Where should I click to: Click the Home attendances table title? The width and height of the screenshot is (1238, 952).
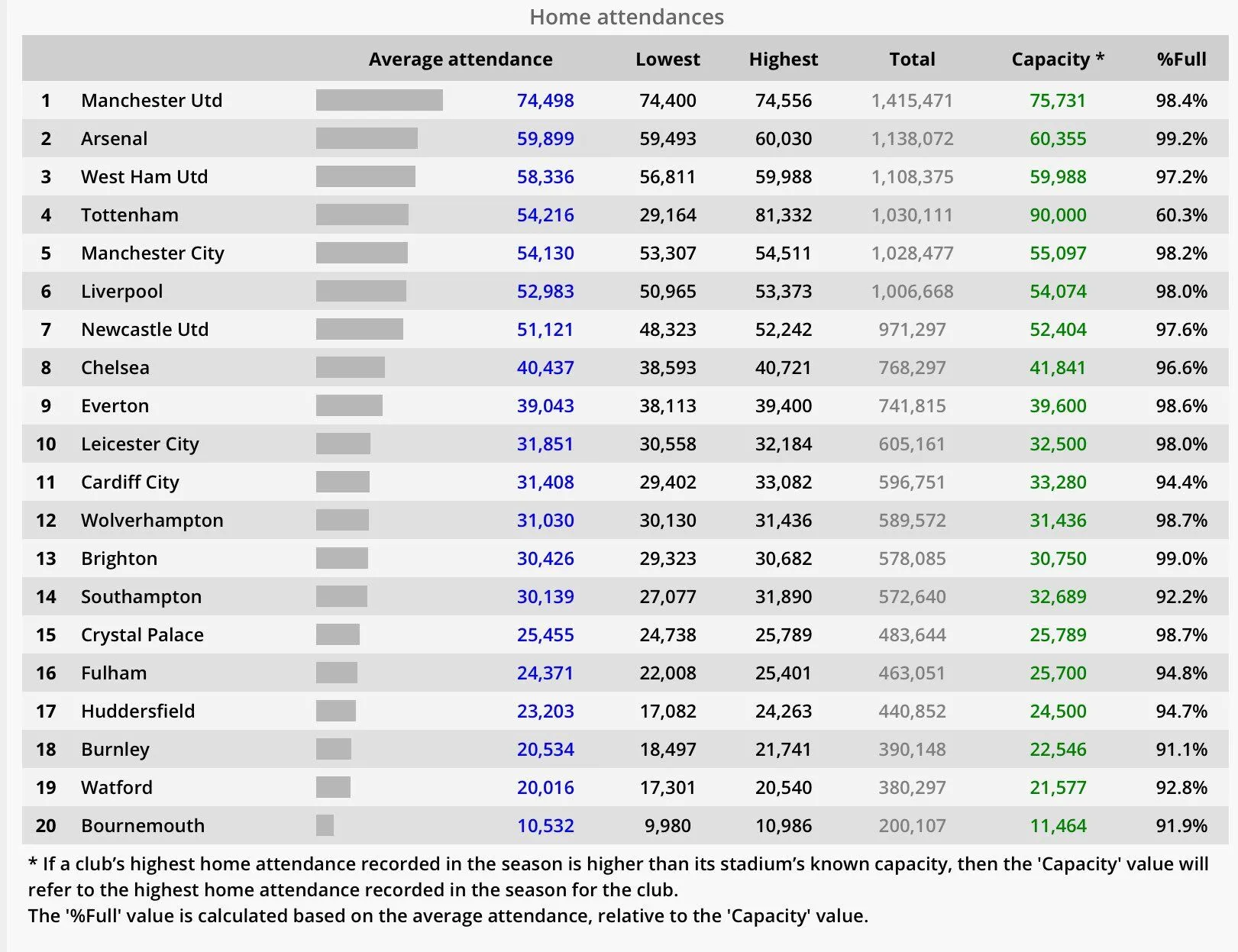pos(626,17)
